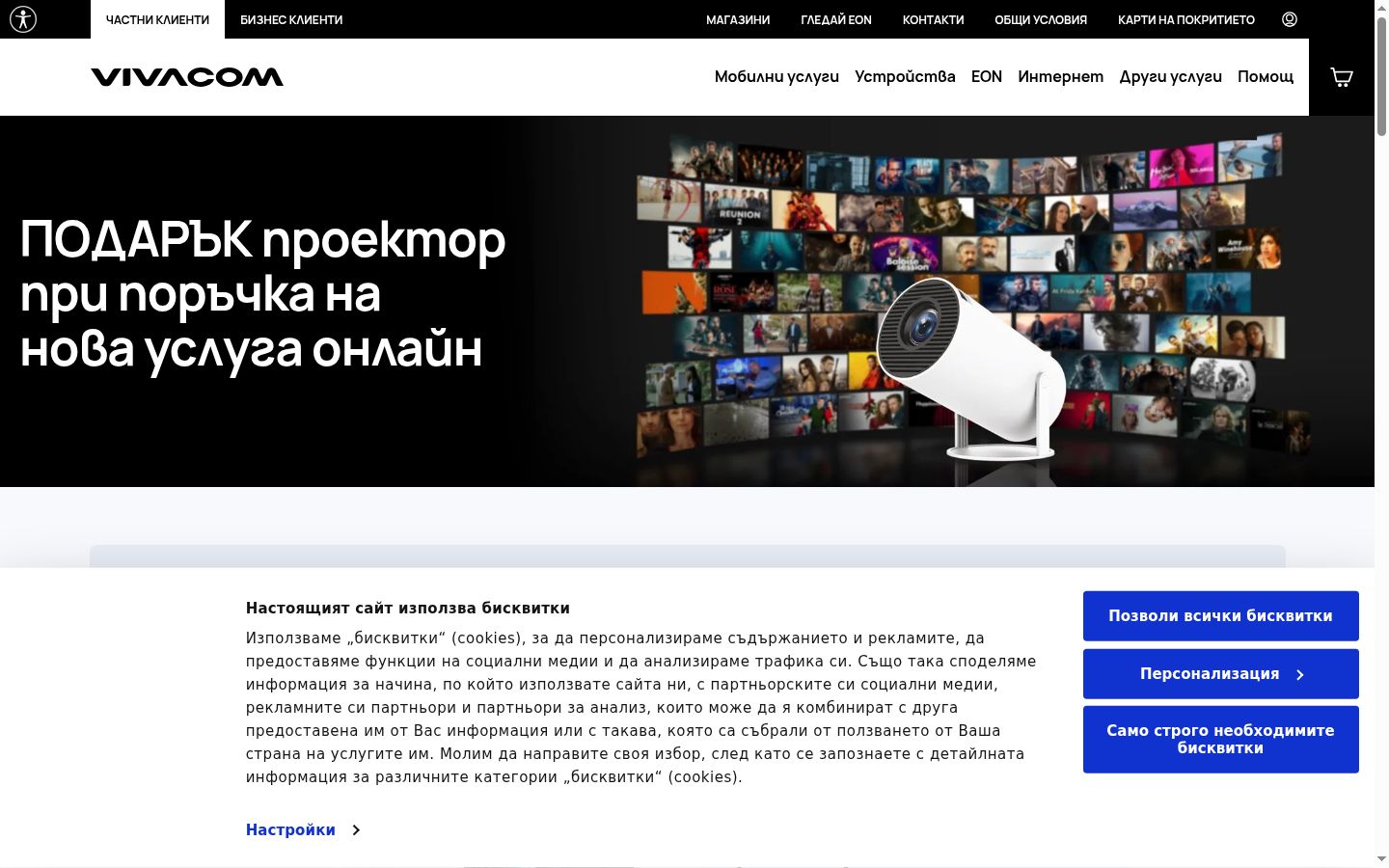Image resolution: width=1389 pixels, height=868 pixels.
Task: Go to Контакти page
Action: pyautogui.click(x=933, y=19)
